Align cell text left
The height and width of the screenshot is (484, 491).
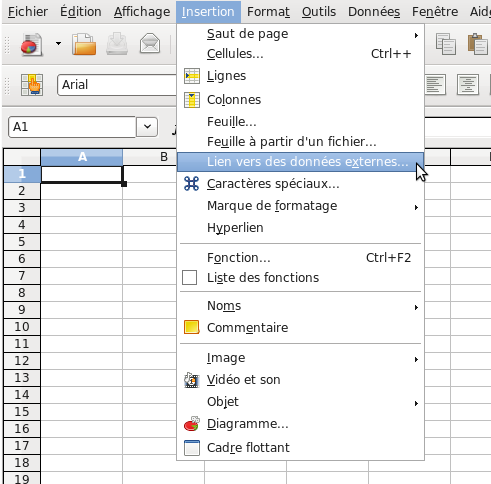(x=436, y=85)
